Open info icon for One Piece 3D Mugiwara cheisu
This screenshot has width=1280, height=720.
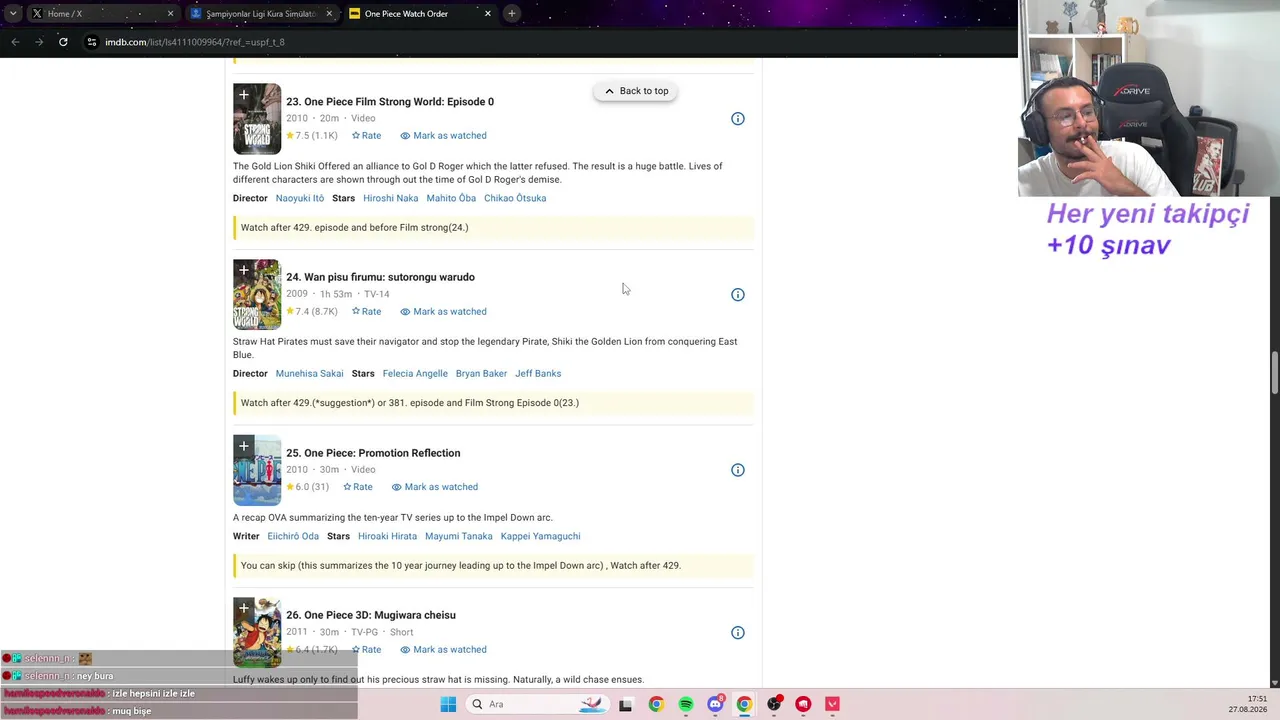(738, 632)
